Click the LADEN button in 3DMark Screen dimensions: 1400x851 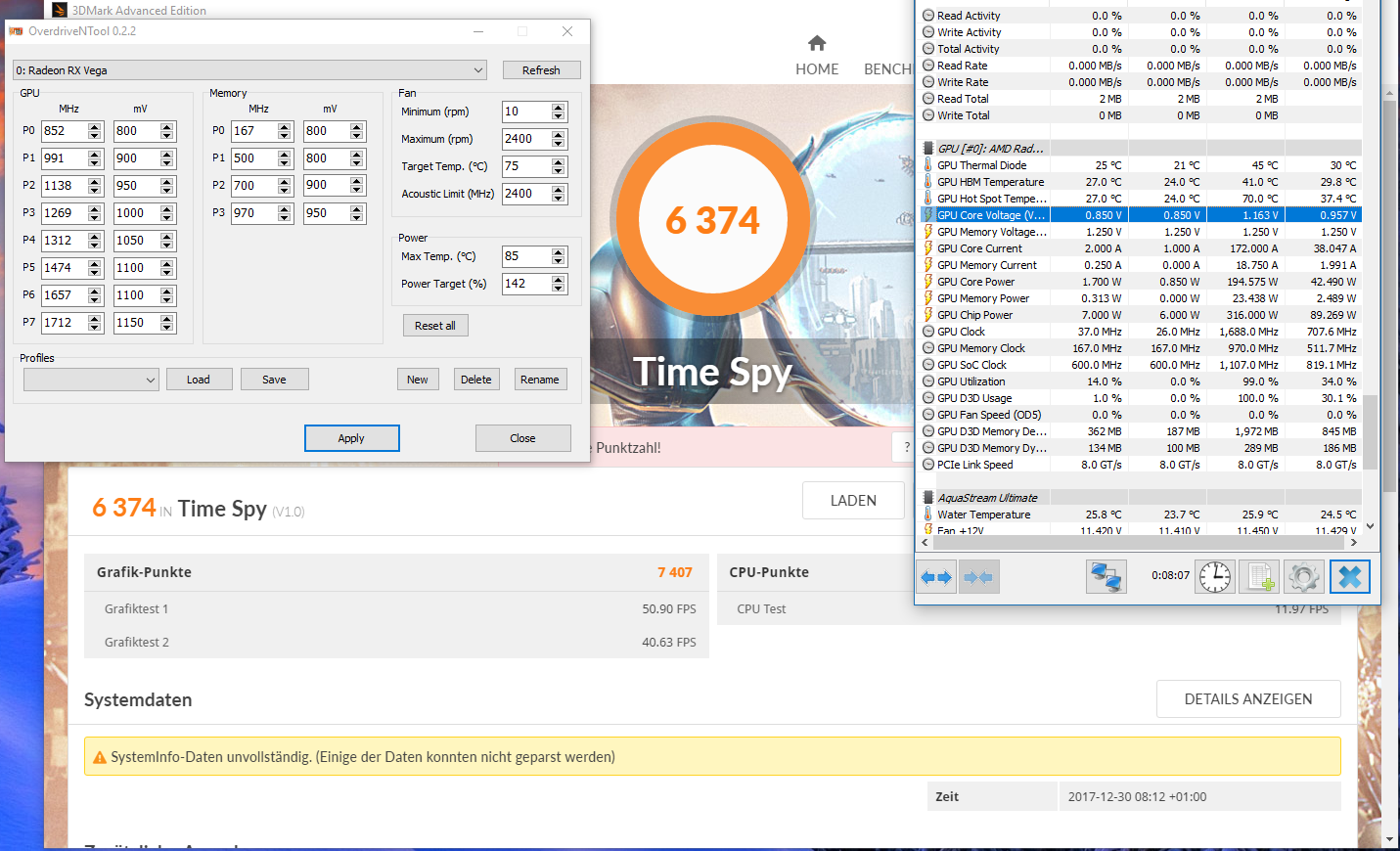tap(853, 501)
